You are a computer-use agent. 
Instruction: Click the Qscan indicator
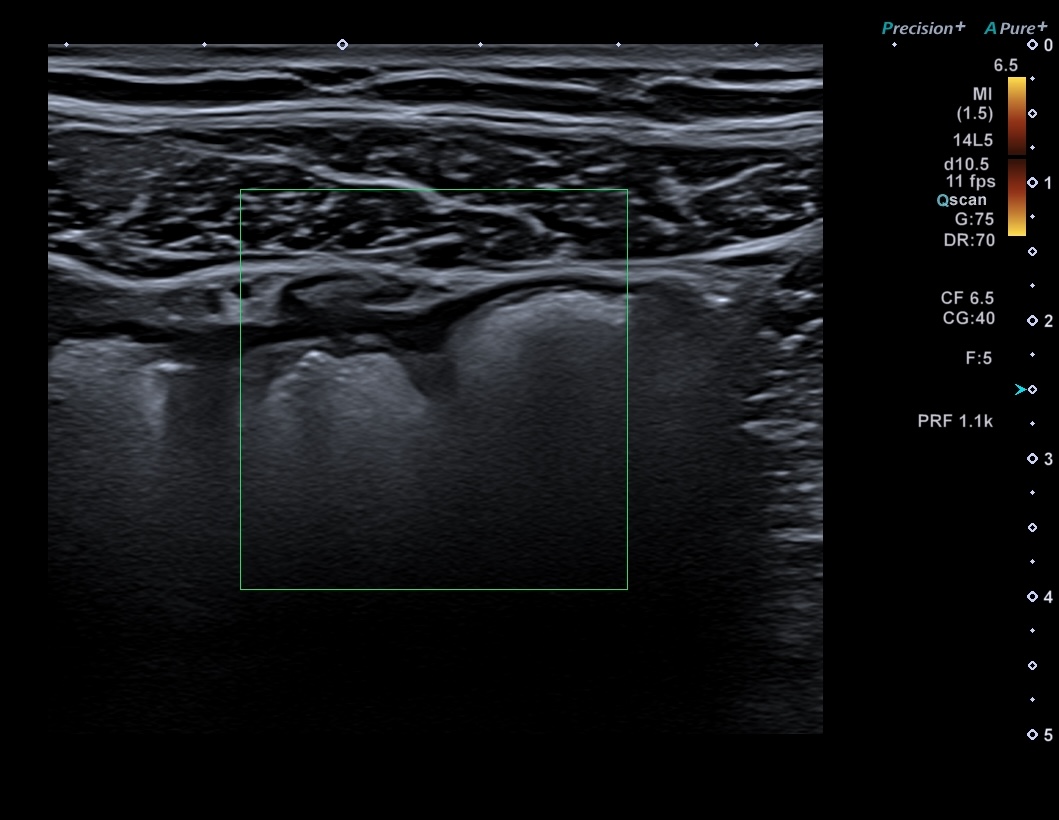(x=961, y=200)
